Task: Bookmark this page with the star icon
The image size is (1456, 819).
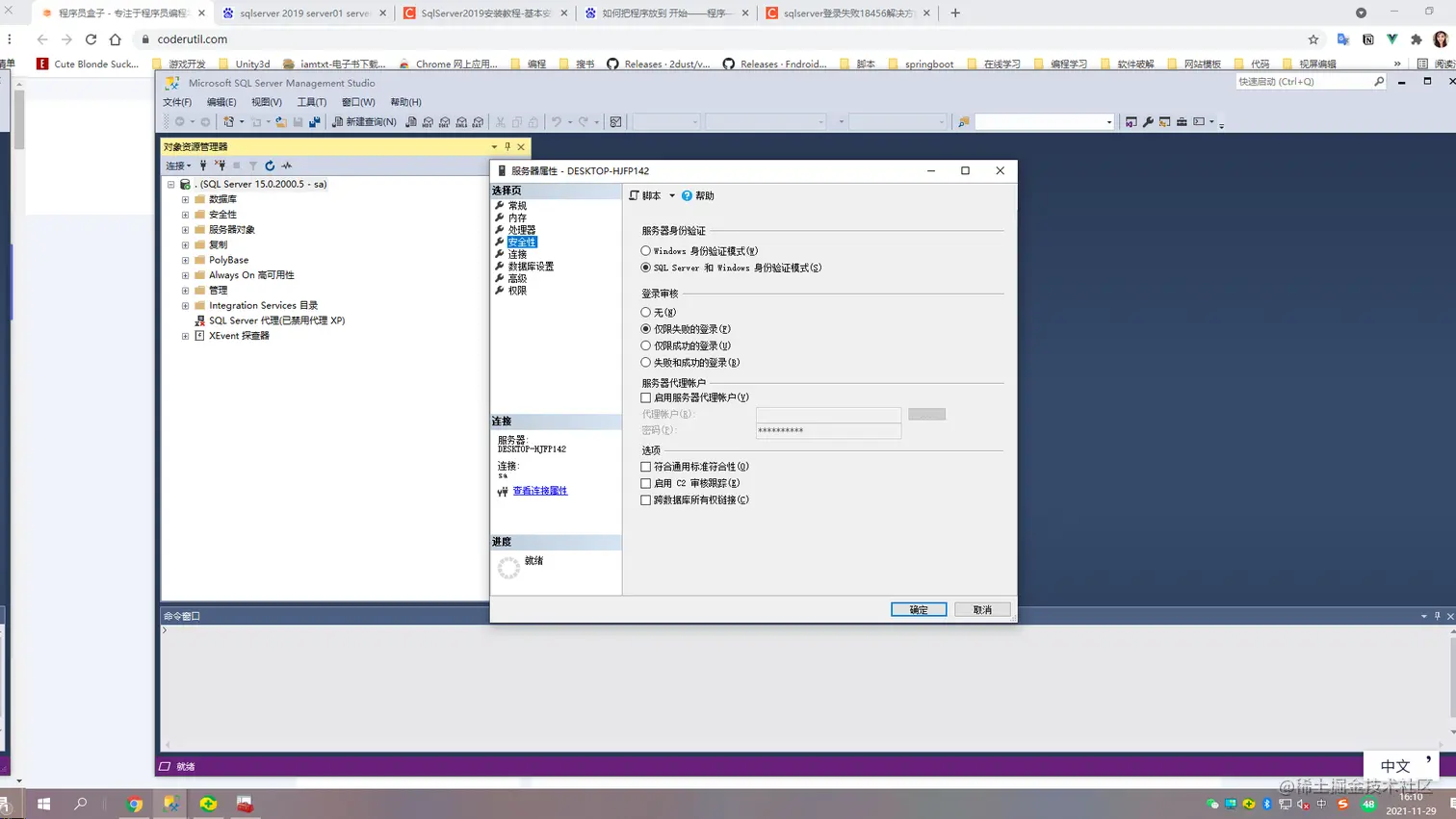Action: [x=1313, y=39]
